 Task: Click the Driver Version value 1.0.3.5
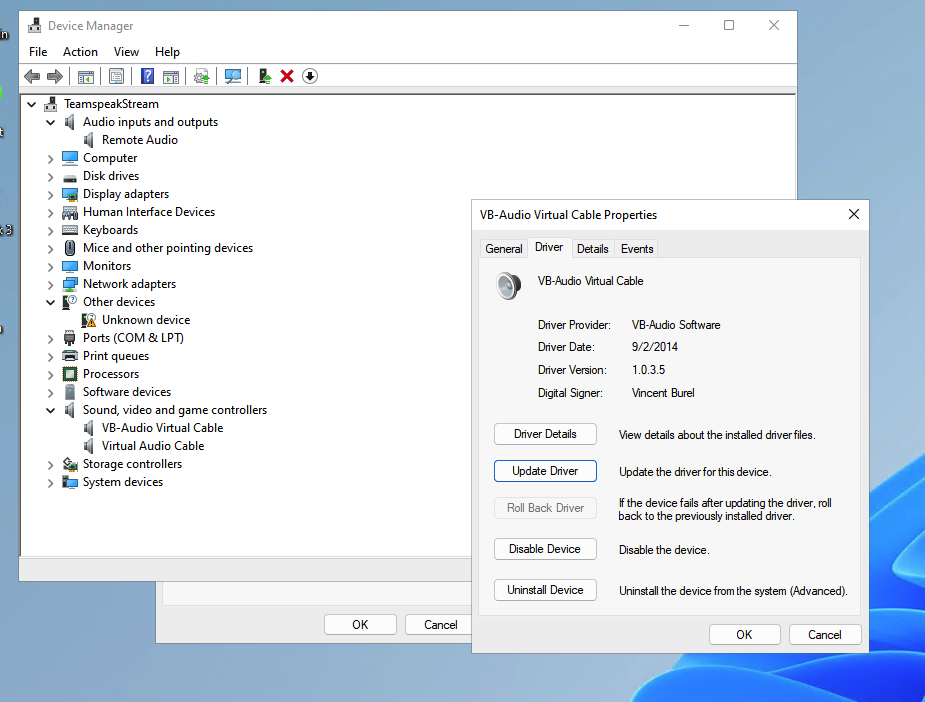pos(648,370)
